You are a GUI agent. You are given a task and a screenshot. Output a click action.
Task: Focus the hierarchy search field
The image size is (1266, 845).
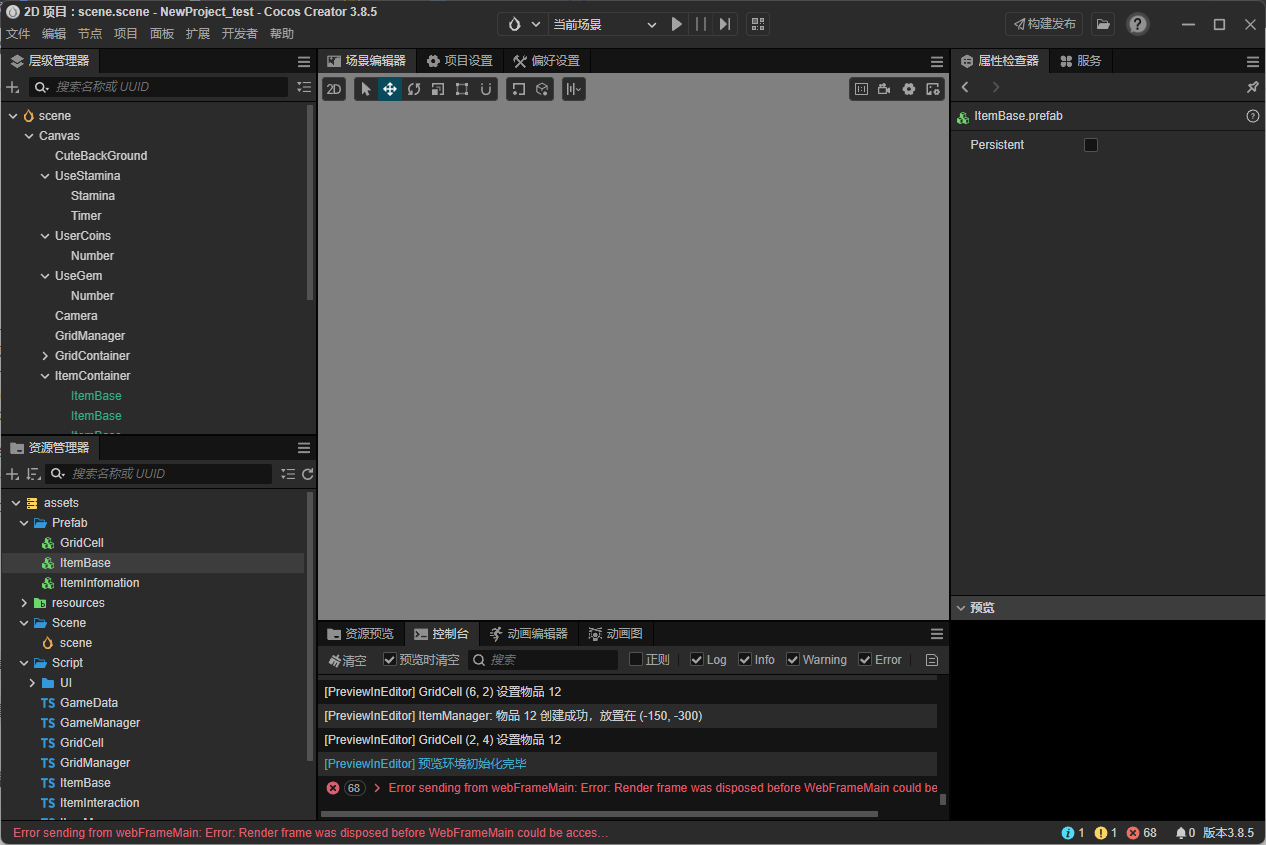(x=172, y=87)
